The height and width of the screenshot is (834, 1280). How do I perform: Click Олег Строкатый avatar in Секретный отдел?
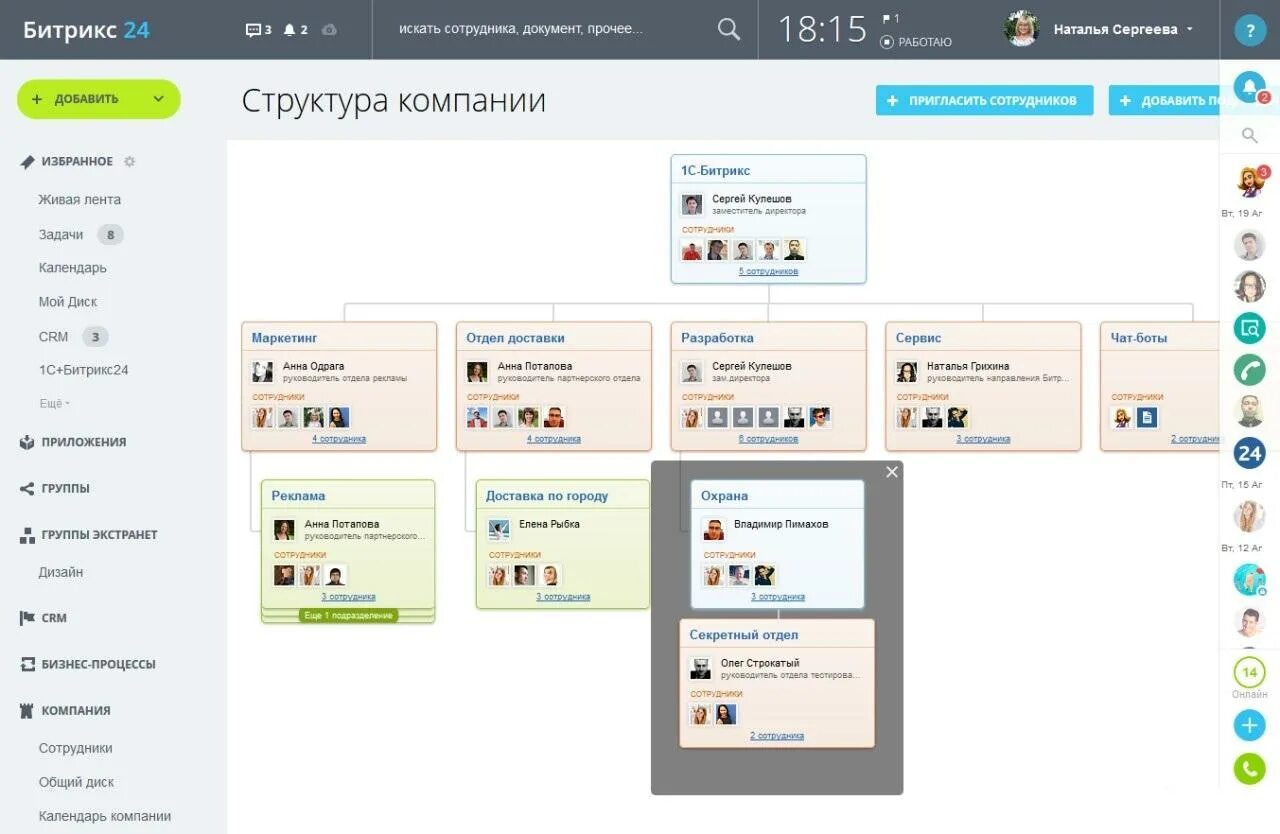(701, 668)
